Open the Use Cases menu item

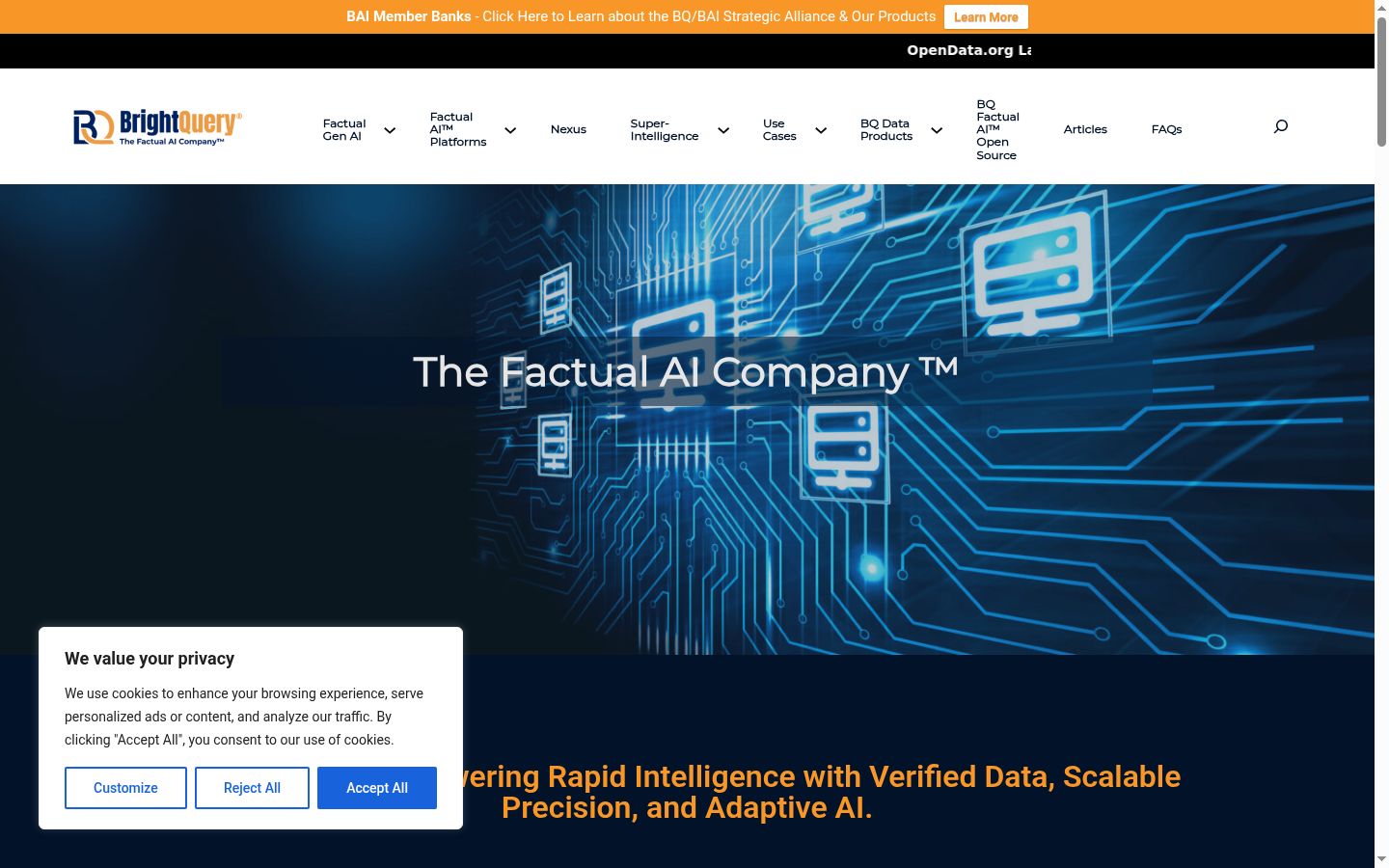click(x=779, y=129)
